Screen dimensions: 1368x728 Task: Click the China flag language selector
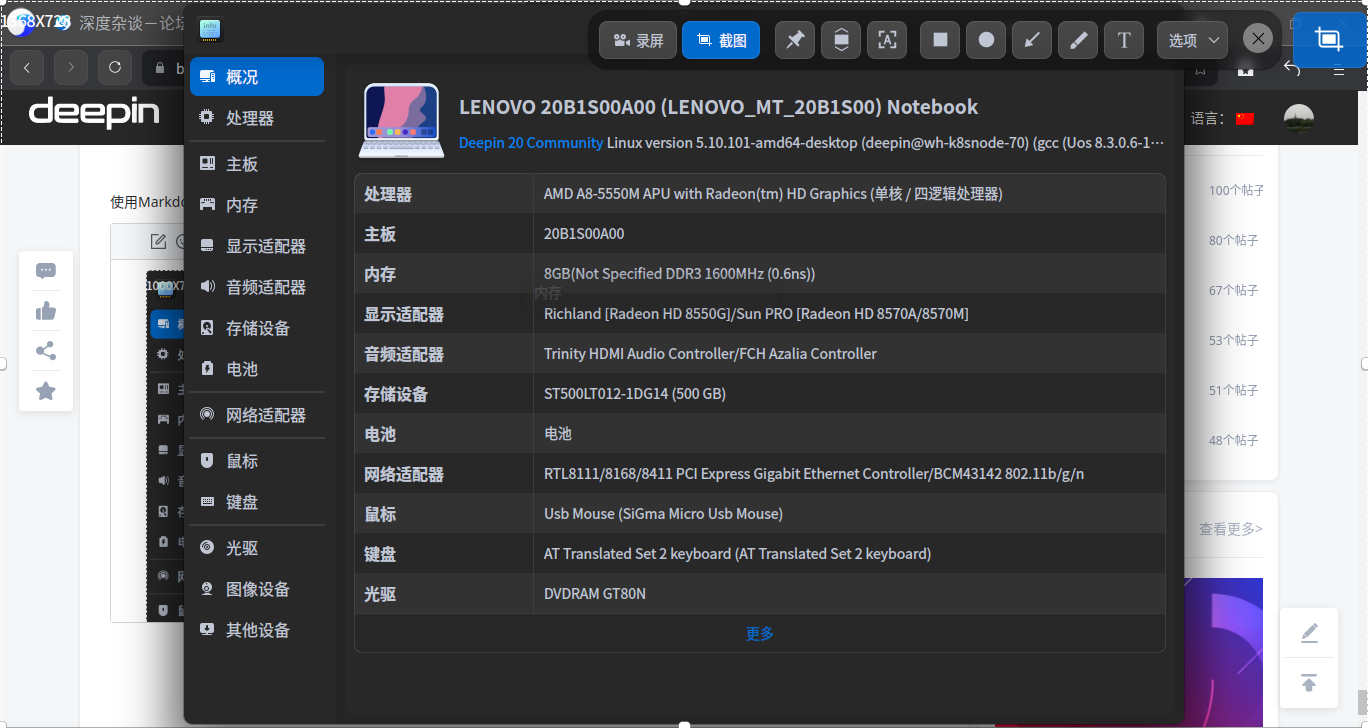[1245, 119]
